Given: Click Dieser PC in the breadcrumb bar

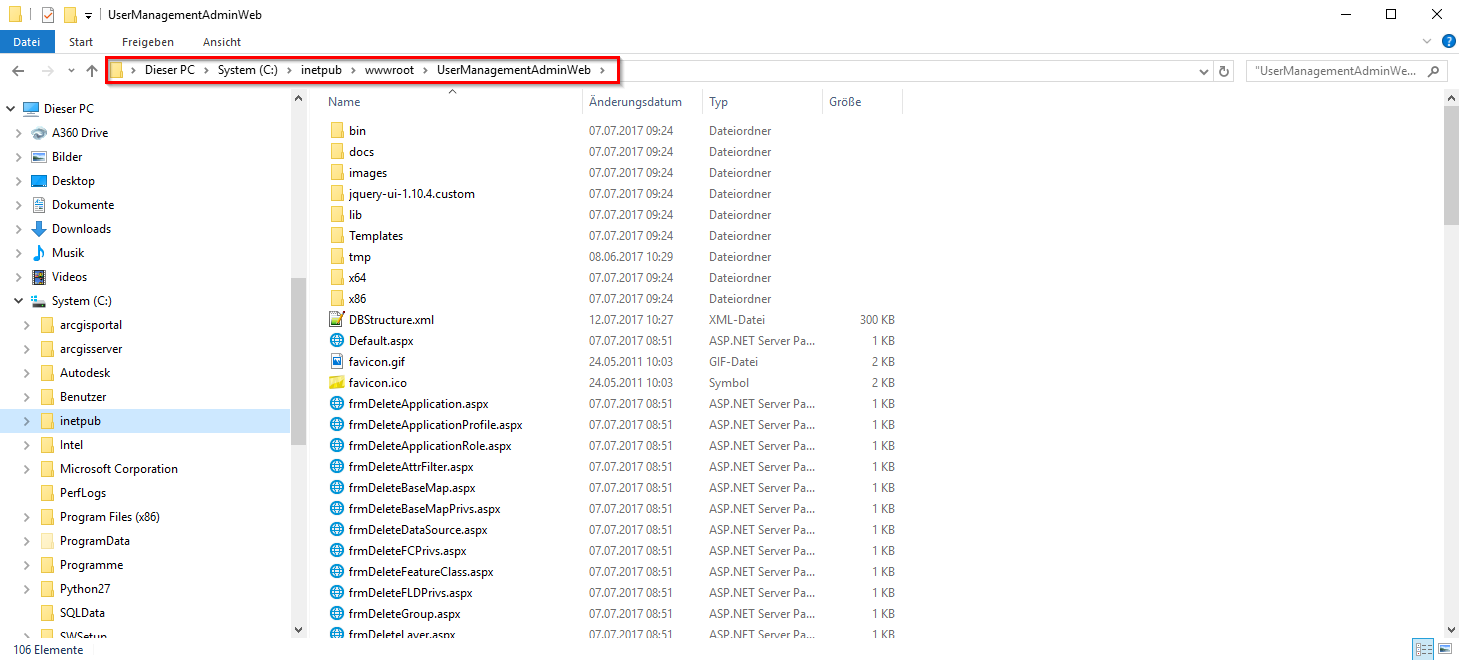Looking at the screenshot, I should pos(167,70).
